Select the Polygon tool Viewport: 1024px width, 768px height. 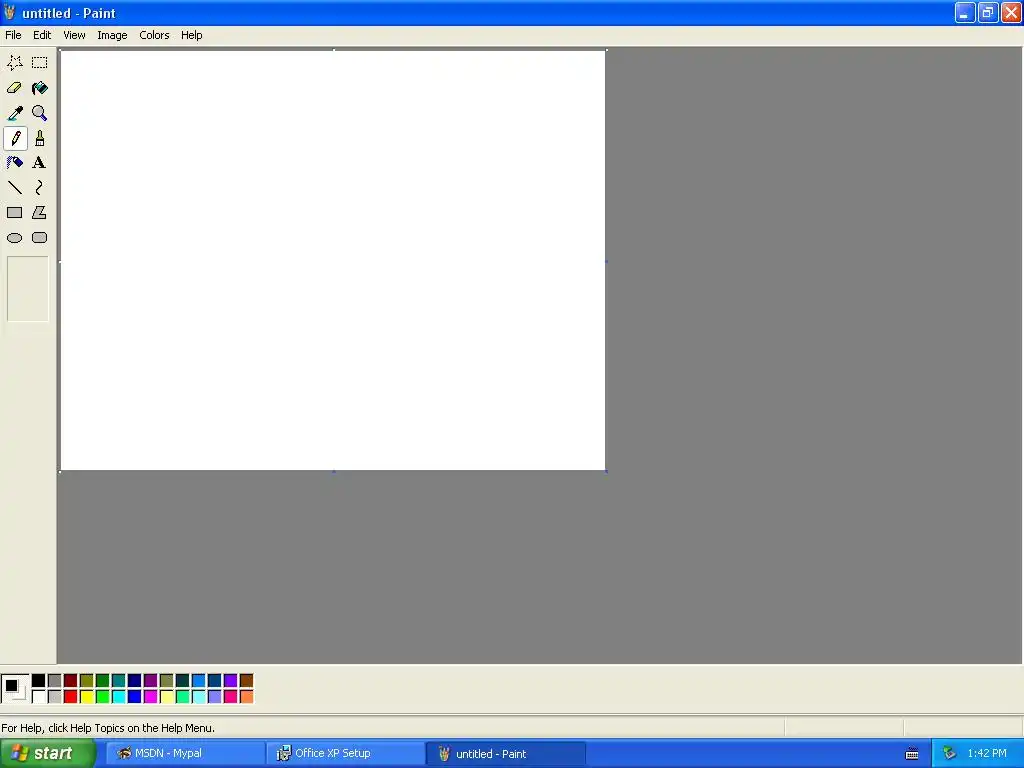[39, 213]
